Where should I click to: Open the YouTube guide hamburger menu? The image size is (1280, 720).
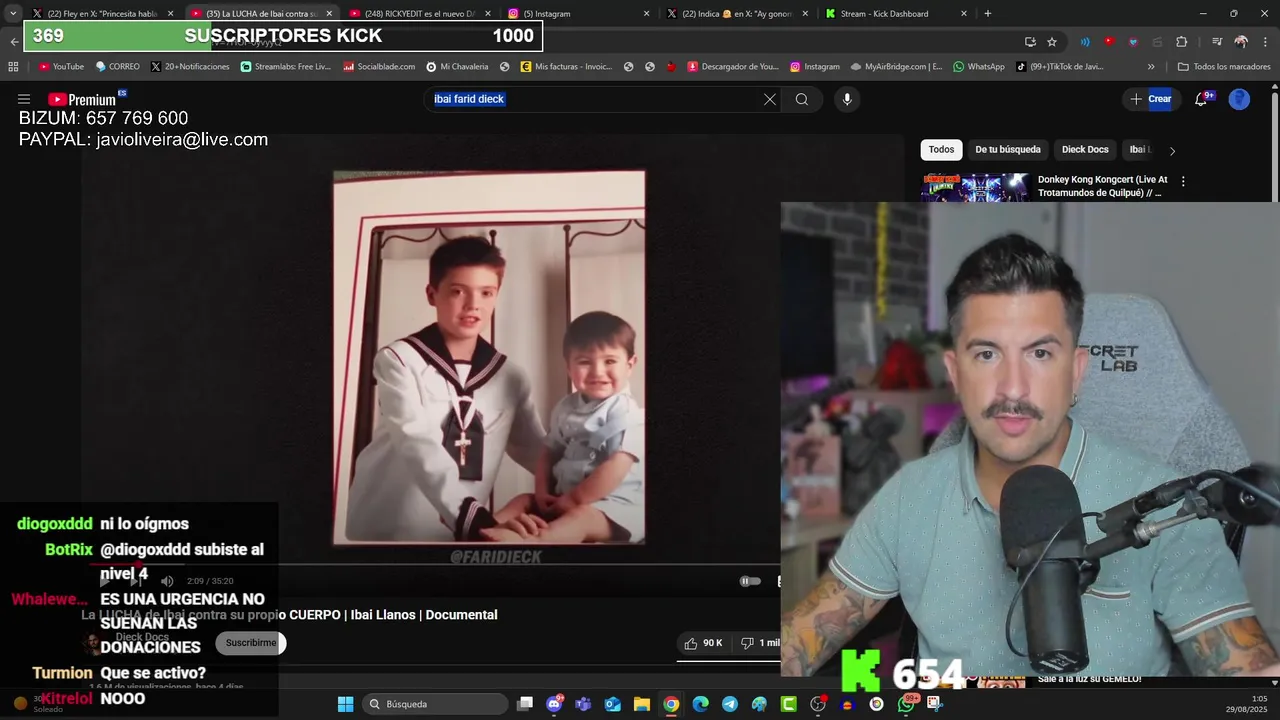24,99
